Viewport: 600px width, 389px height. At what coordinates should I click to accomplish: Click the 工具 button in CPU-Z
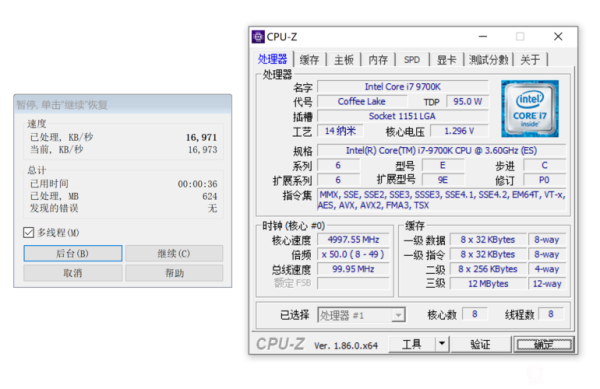tap(412, 344)
